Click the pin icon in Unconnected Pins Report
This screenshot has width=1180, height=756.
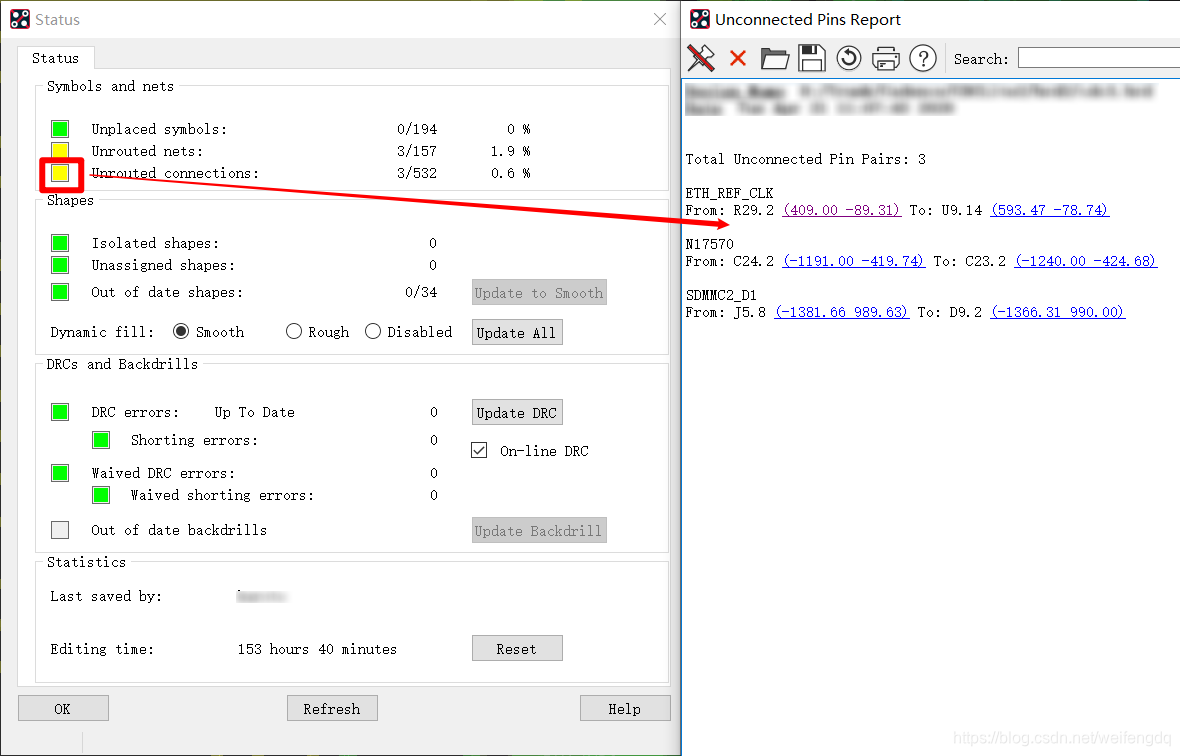[x=701, y=58]
